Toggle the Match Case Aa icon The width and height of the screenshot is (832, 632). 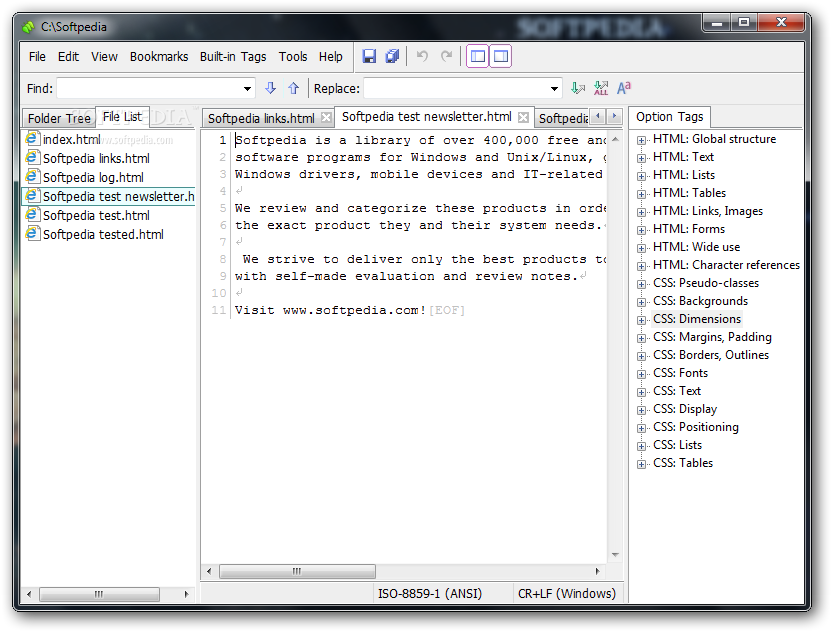tap(623, 88)
